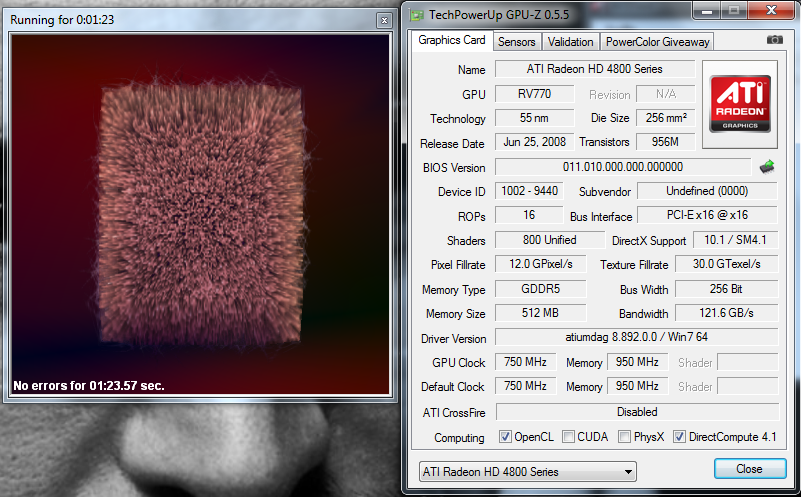Click the Transistors field '956M'

[666, 142]
